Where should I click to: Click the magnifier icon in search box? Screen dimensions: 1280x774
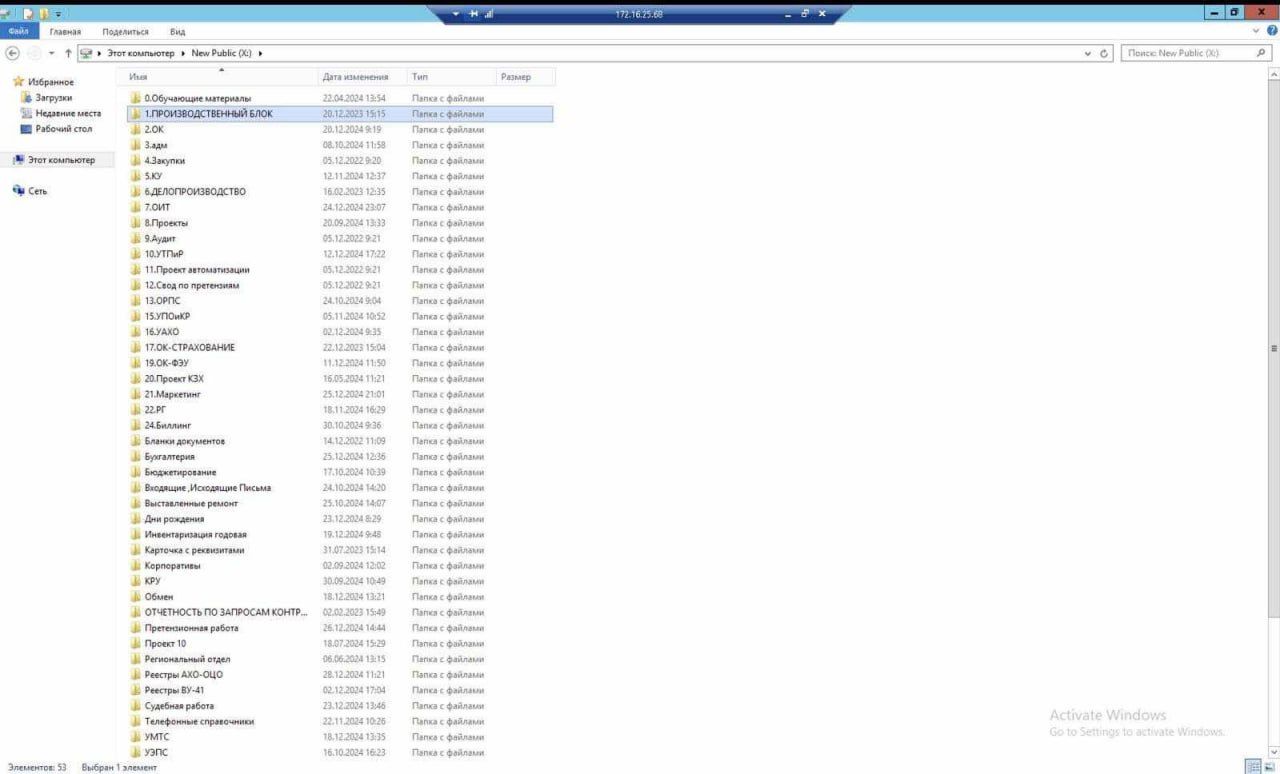(1262, 53)
